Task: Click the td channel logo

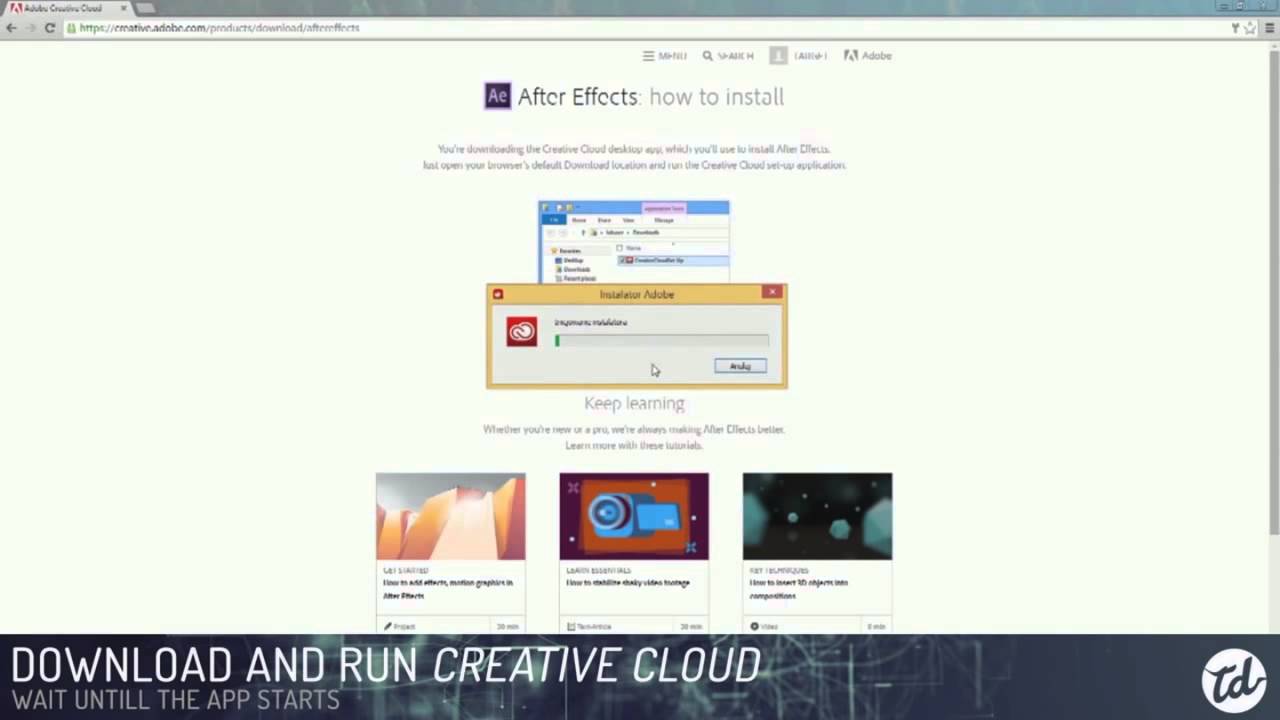Action: (1235, 679)
